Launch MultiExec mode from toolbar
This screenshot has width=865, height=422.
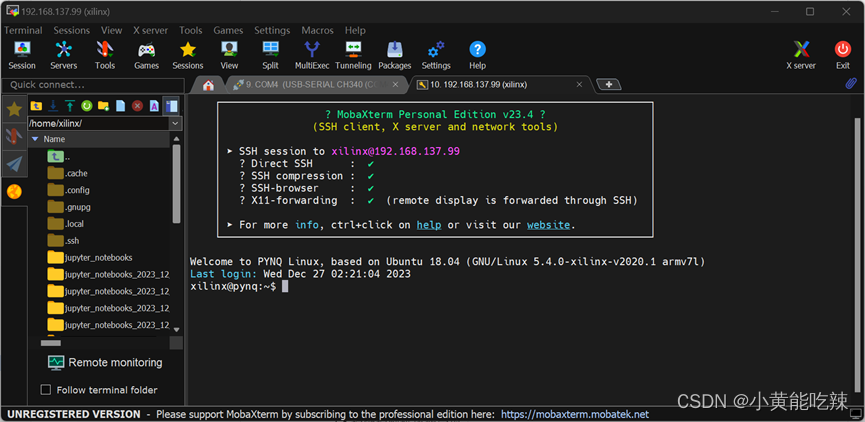(x=312, y=56)
